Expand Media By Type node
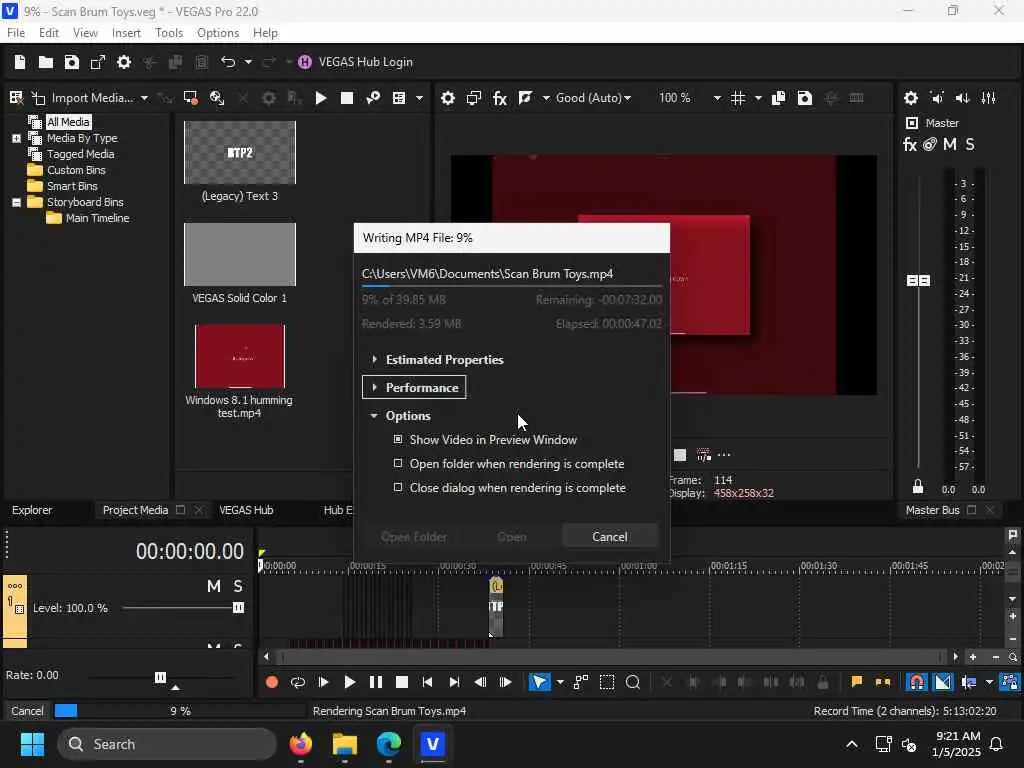The width and height of the screenshot is (1024, 768). tap(16, 138)
